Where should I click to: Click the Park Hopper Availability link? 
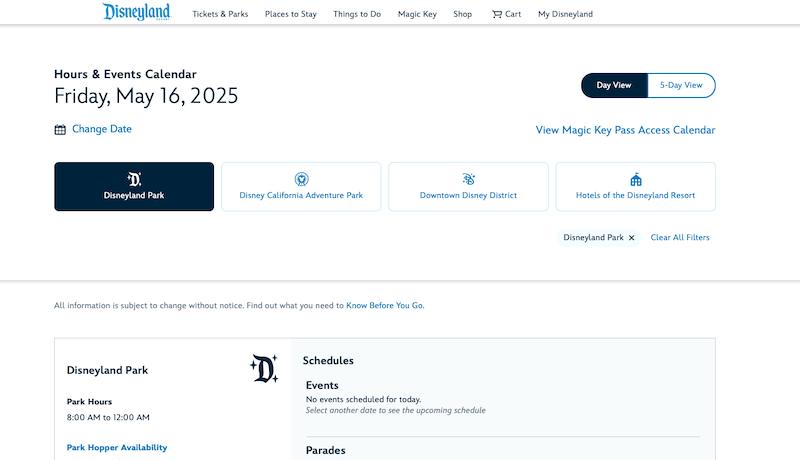tap(117, 447)
